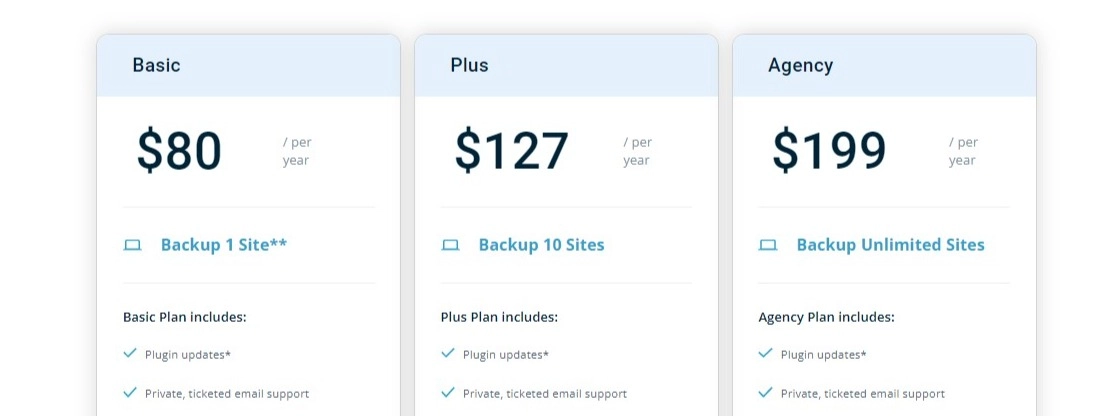The image size is (1093, 416).
Task: Click checkmark next to Agency Plugin updates
Action: [x=766, y=353]
